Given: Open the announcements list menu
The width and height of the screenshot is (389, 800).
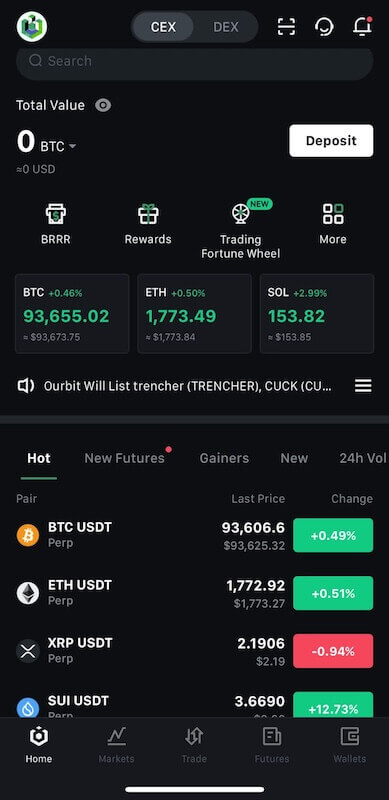Looking at the screenshot, I should 363,386.
